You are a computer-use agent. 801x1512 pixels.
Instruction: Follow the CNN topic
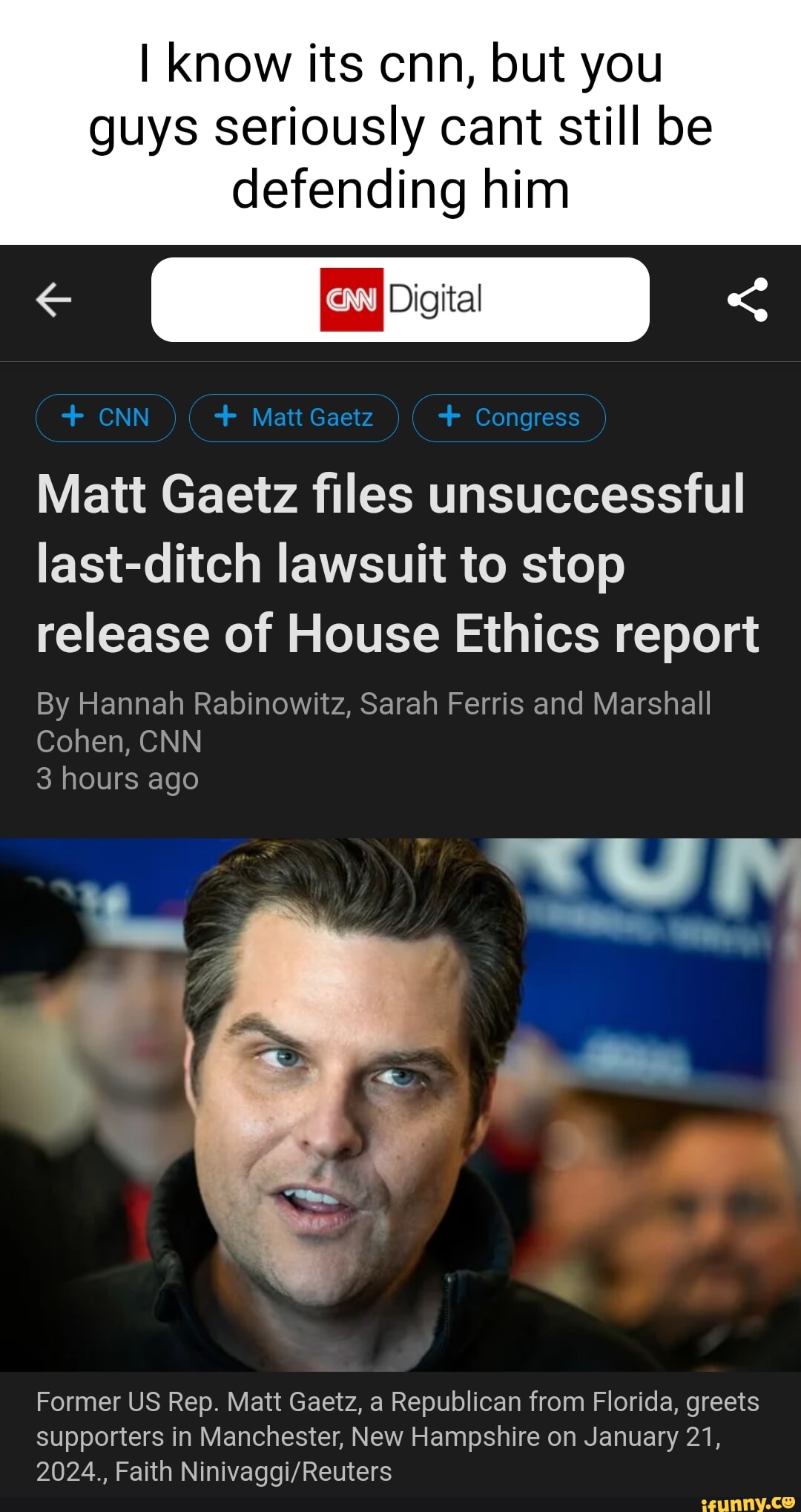point(105,417)
